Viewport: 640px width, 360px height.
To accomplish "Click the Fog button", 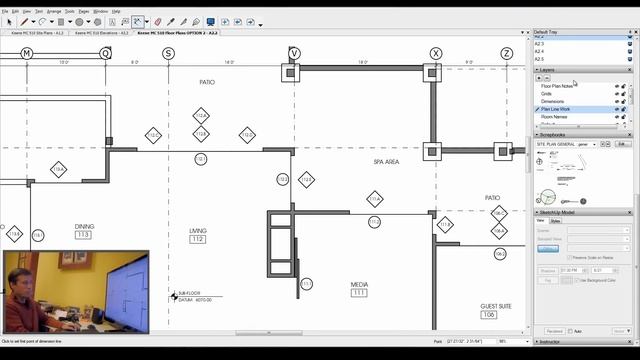I will click(x=547, y=280).
